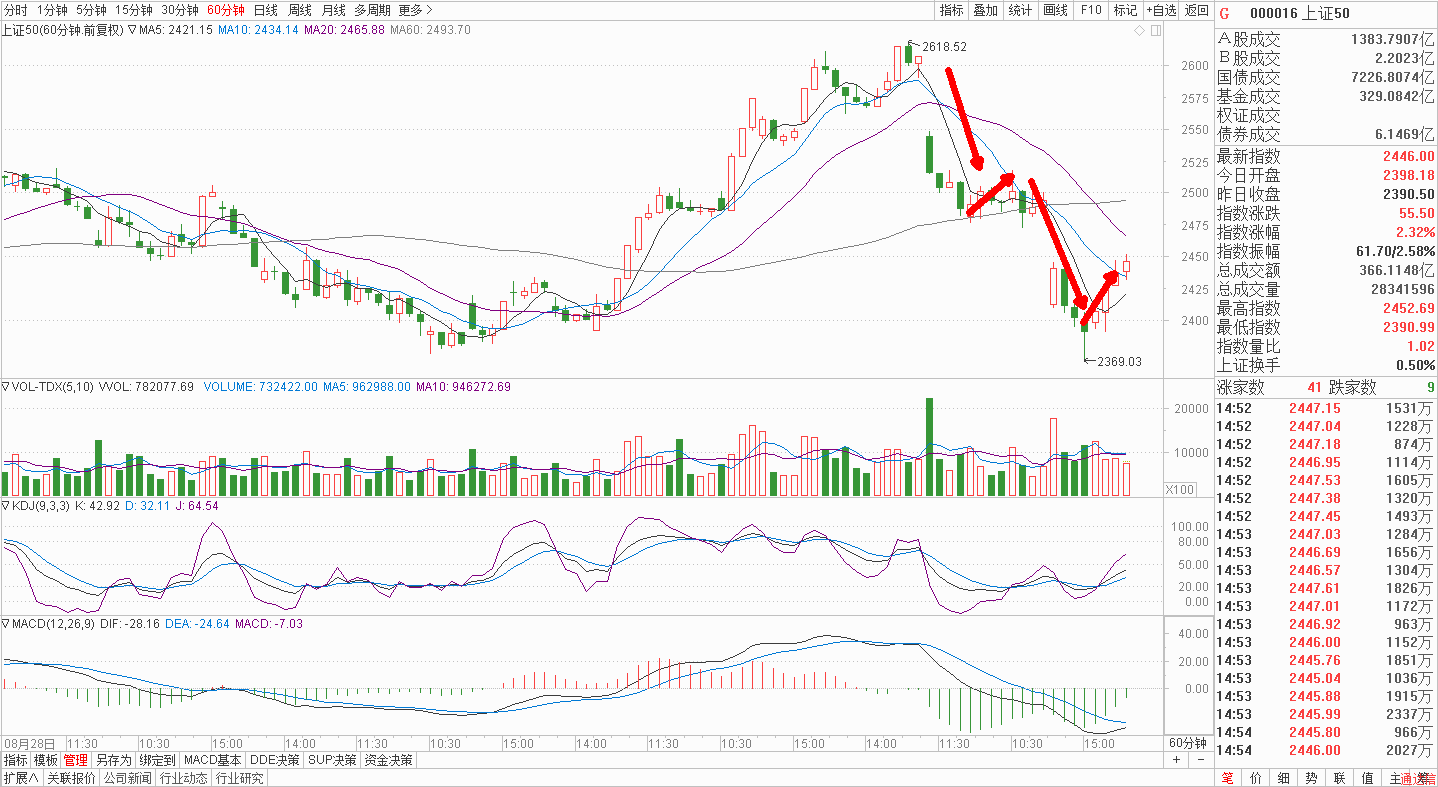
Task: Open the 60分钟 period selector at bottom right
Action: tap(1189, 744)
